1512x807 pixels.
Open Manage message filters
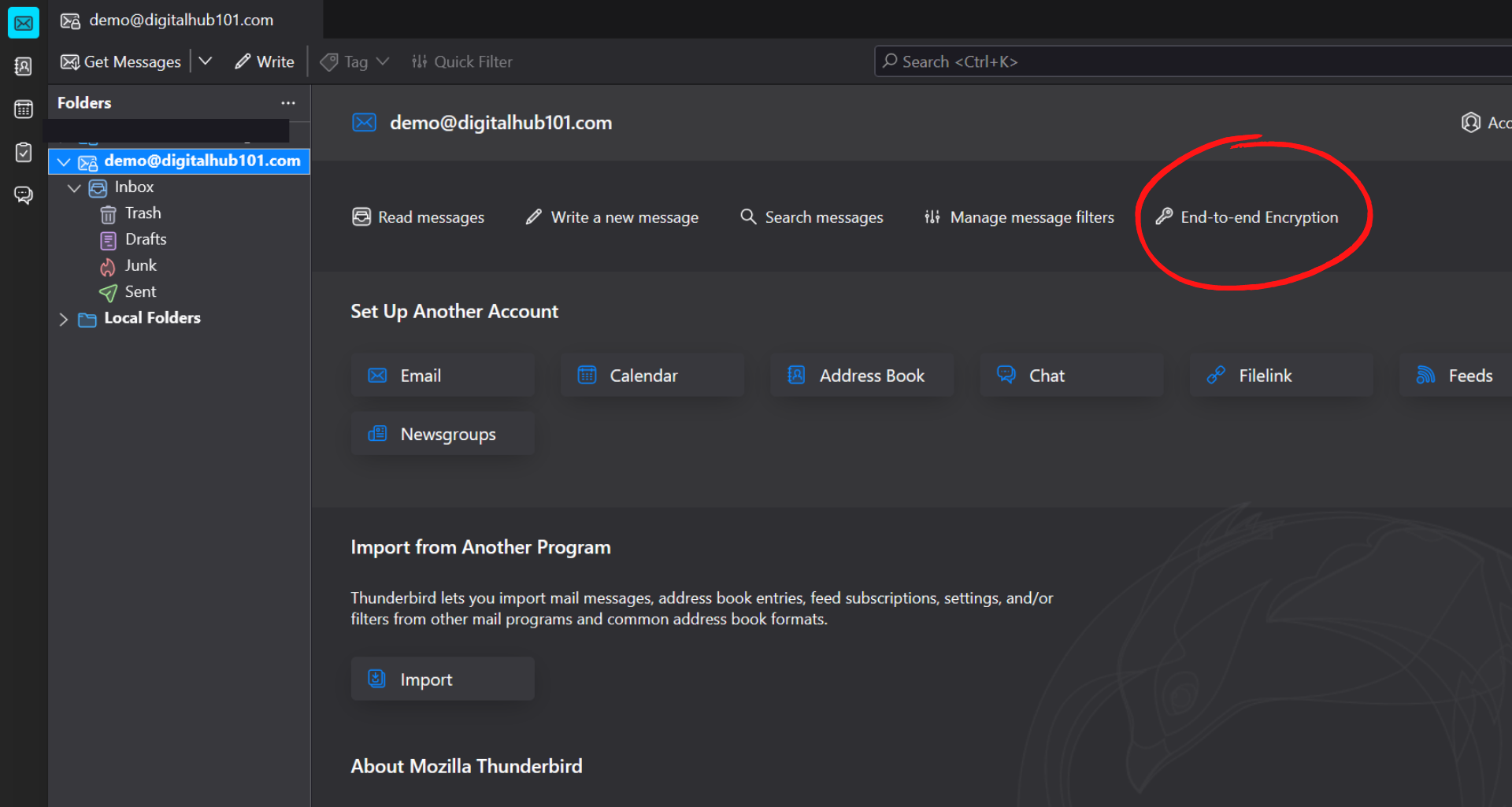coord(1019,217)
